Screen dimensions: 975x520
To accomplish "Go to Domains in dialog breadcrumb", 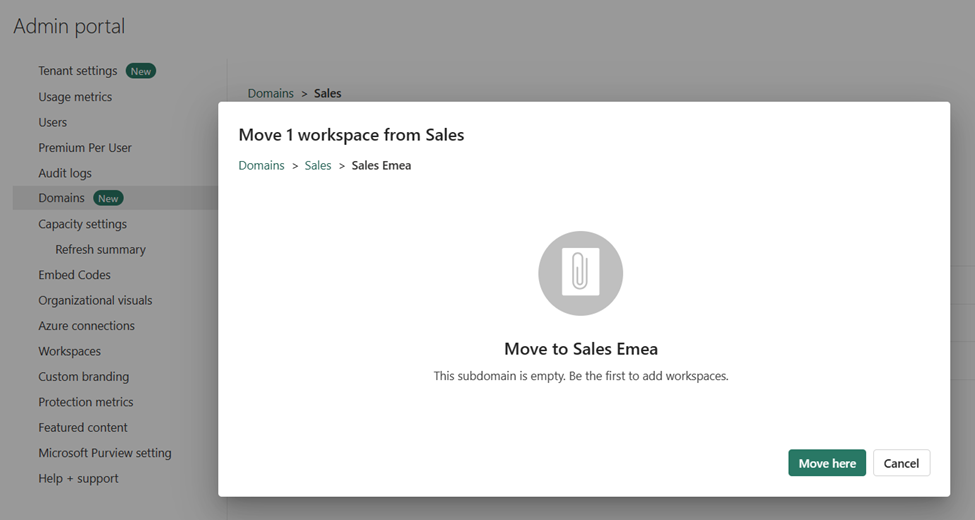I will pyautogui.click(x=261, y=165).
